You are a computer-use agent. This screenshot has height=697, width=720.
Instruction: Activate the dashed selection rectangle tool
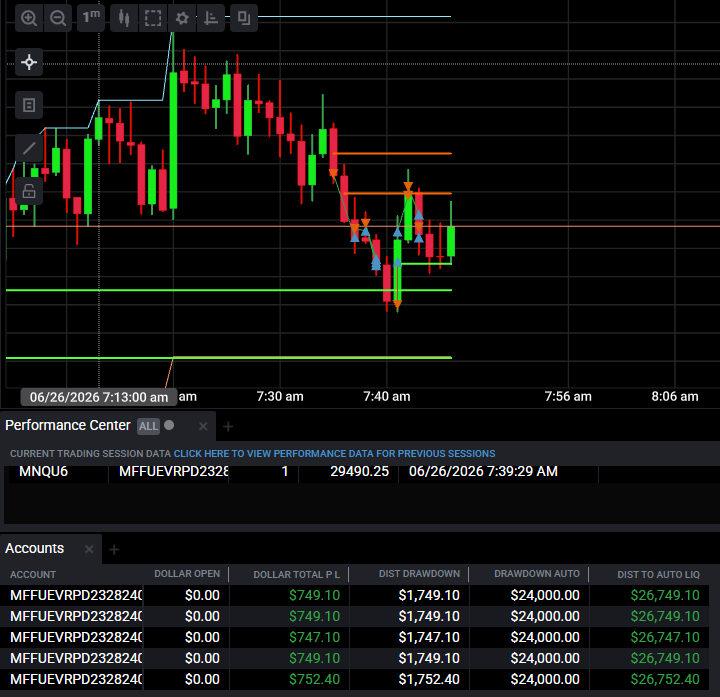pyautogui.click(x=153, y=18)
